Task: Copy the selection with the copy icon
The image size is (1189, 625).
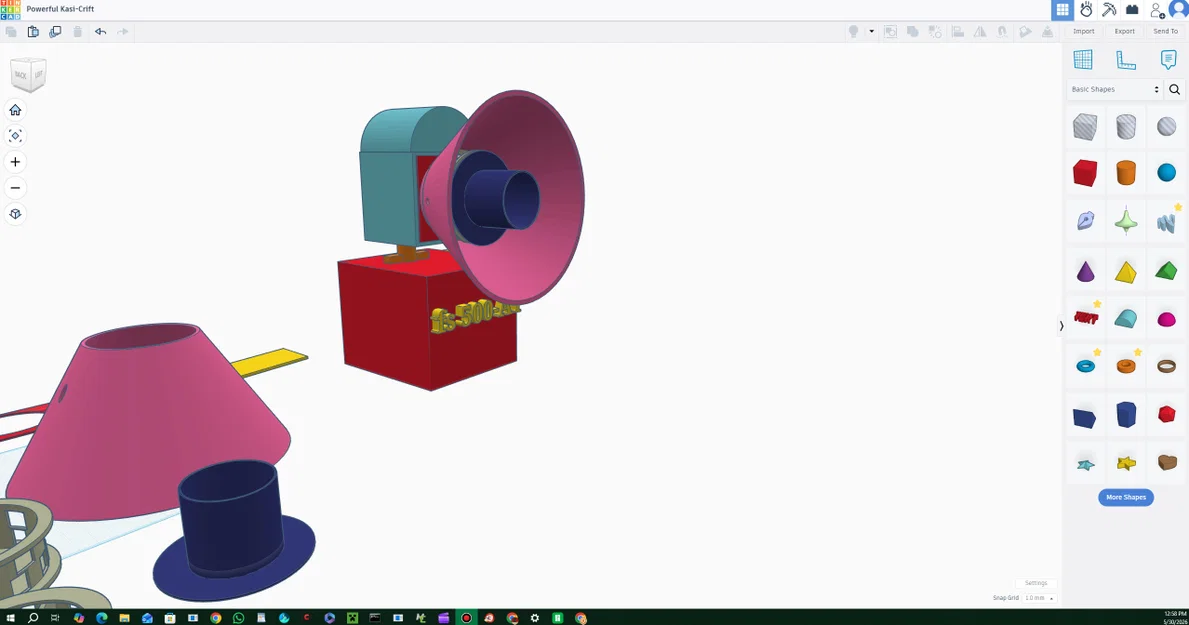Action: pyautogui.click(x=11, y=32)
